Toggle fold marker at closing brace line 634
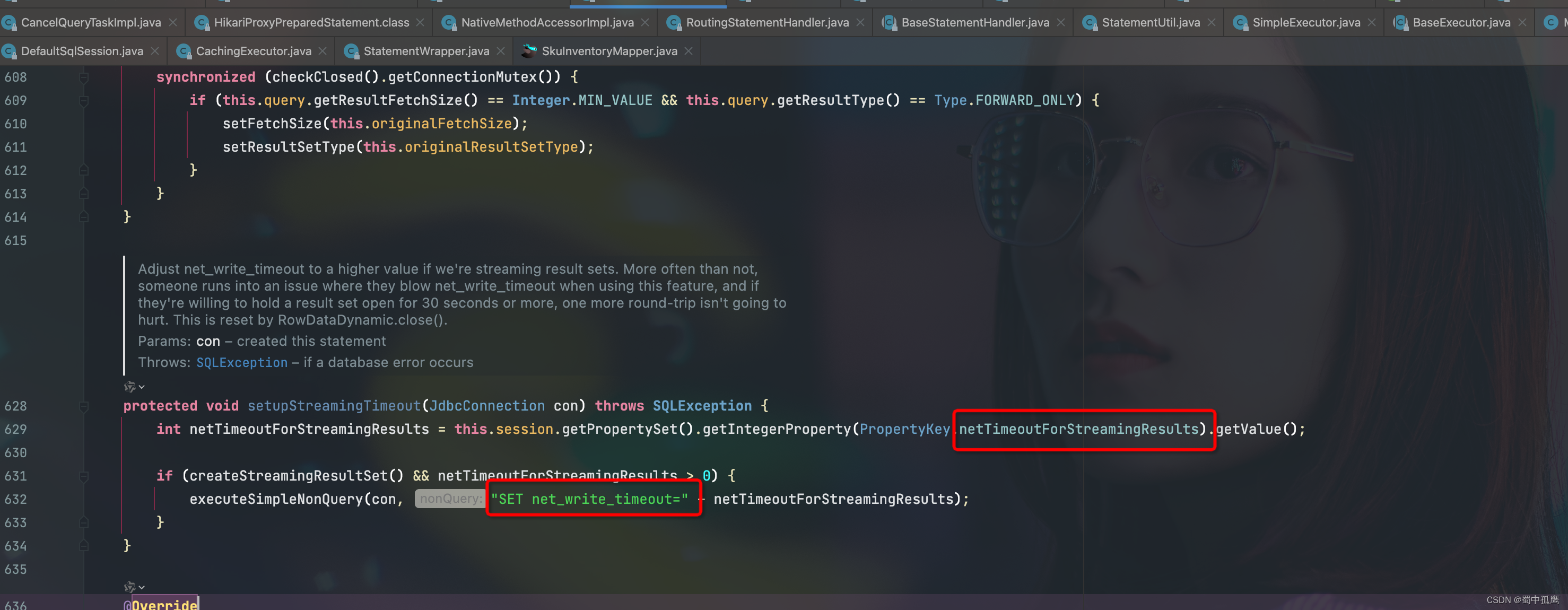Image resolution: width=1568 pixels, height=610 pixels. click(x=84, y=546)
